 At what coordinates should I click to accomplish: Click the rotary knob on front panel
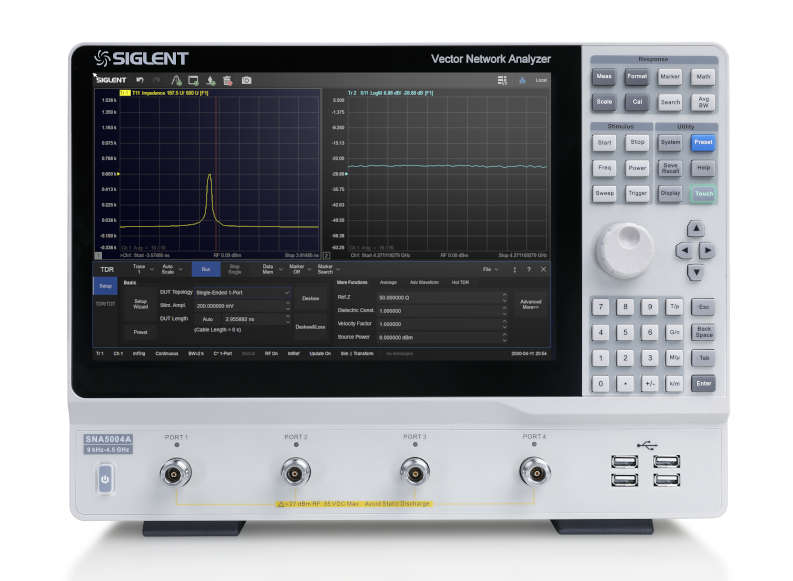point(625,250)
